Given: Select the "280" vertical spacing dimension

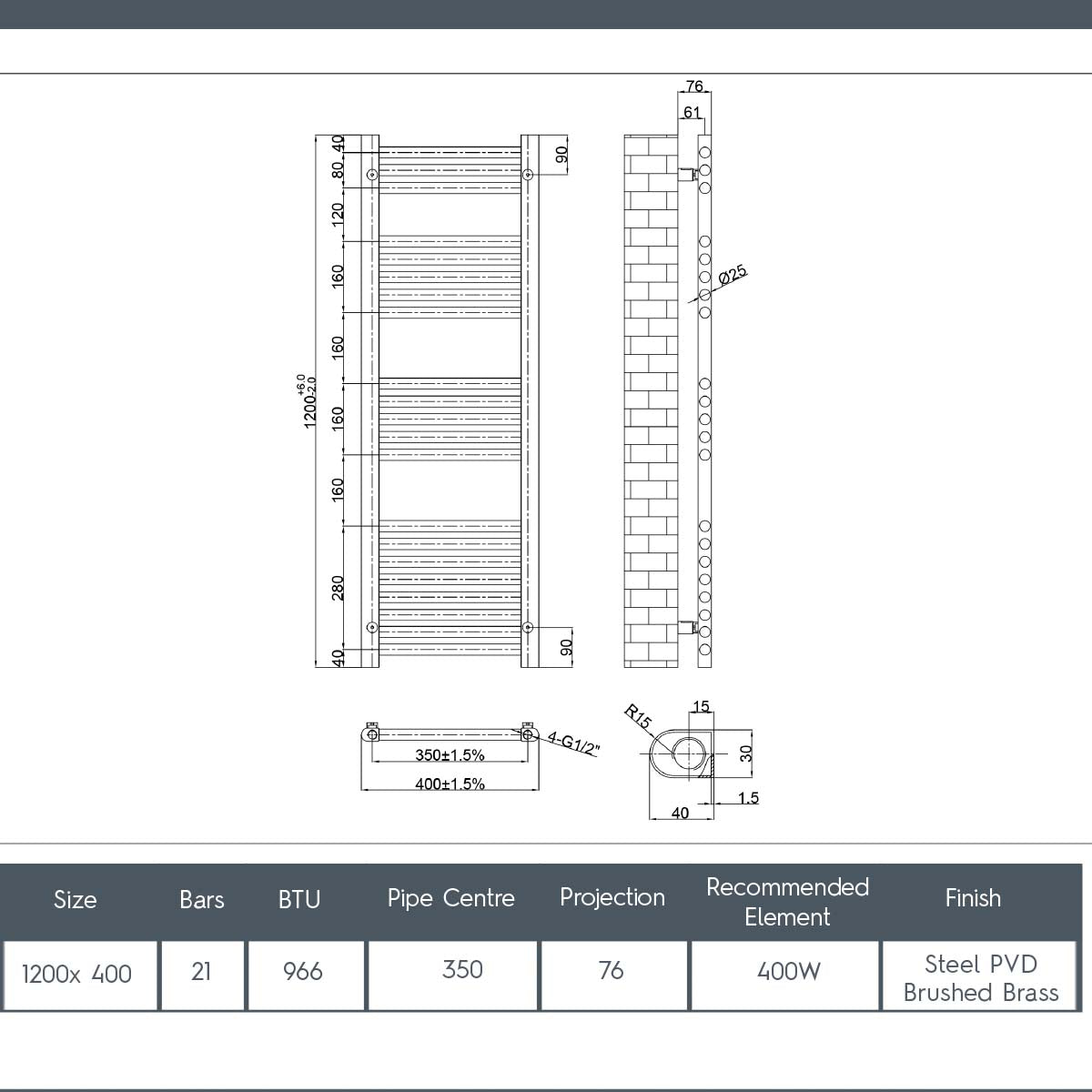Looking at the screenshot, I should point(338,588).
